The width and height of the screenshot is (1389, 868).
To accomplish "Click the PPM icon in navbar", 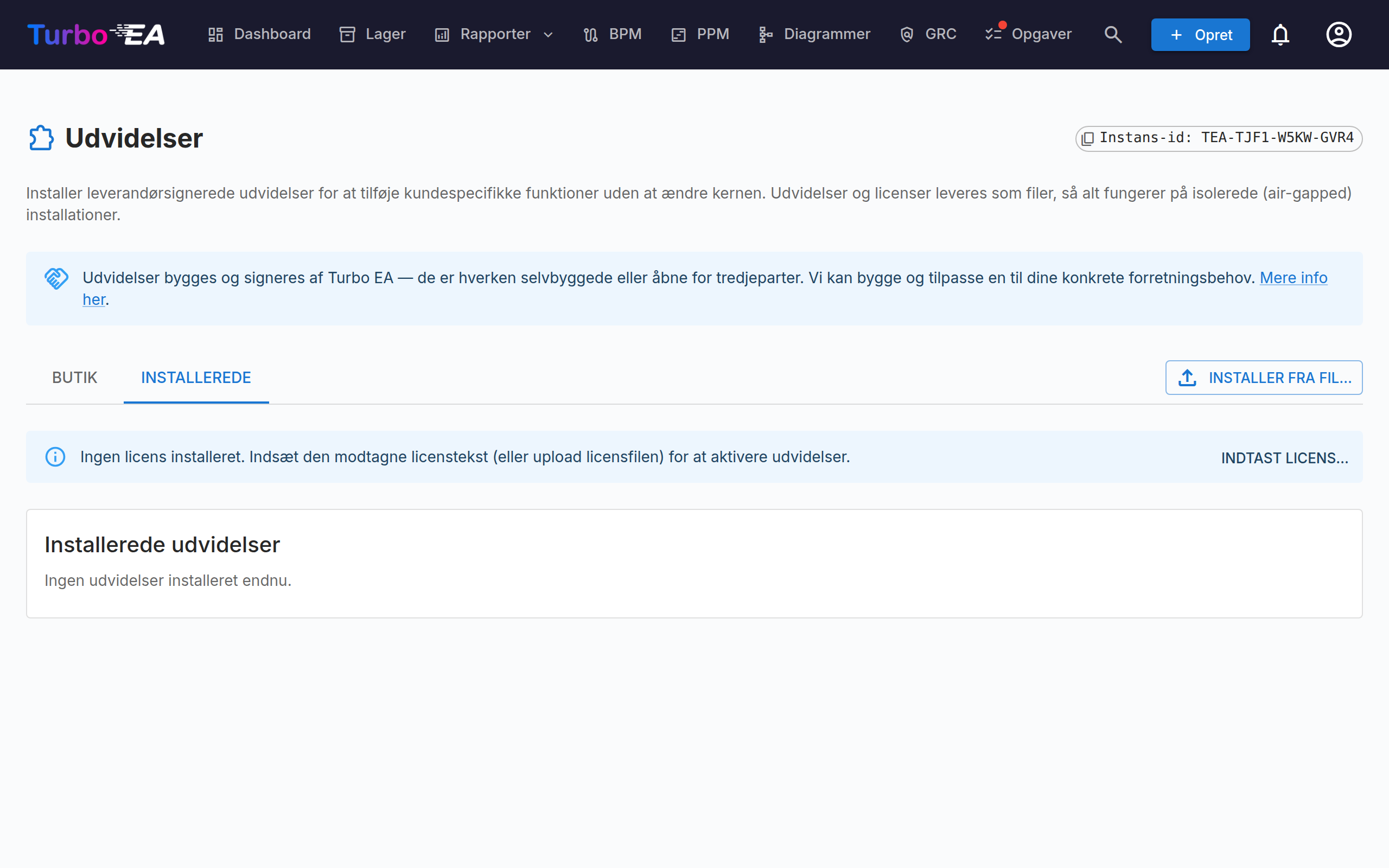I will point(678,35).
